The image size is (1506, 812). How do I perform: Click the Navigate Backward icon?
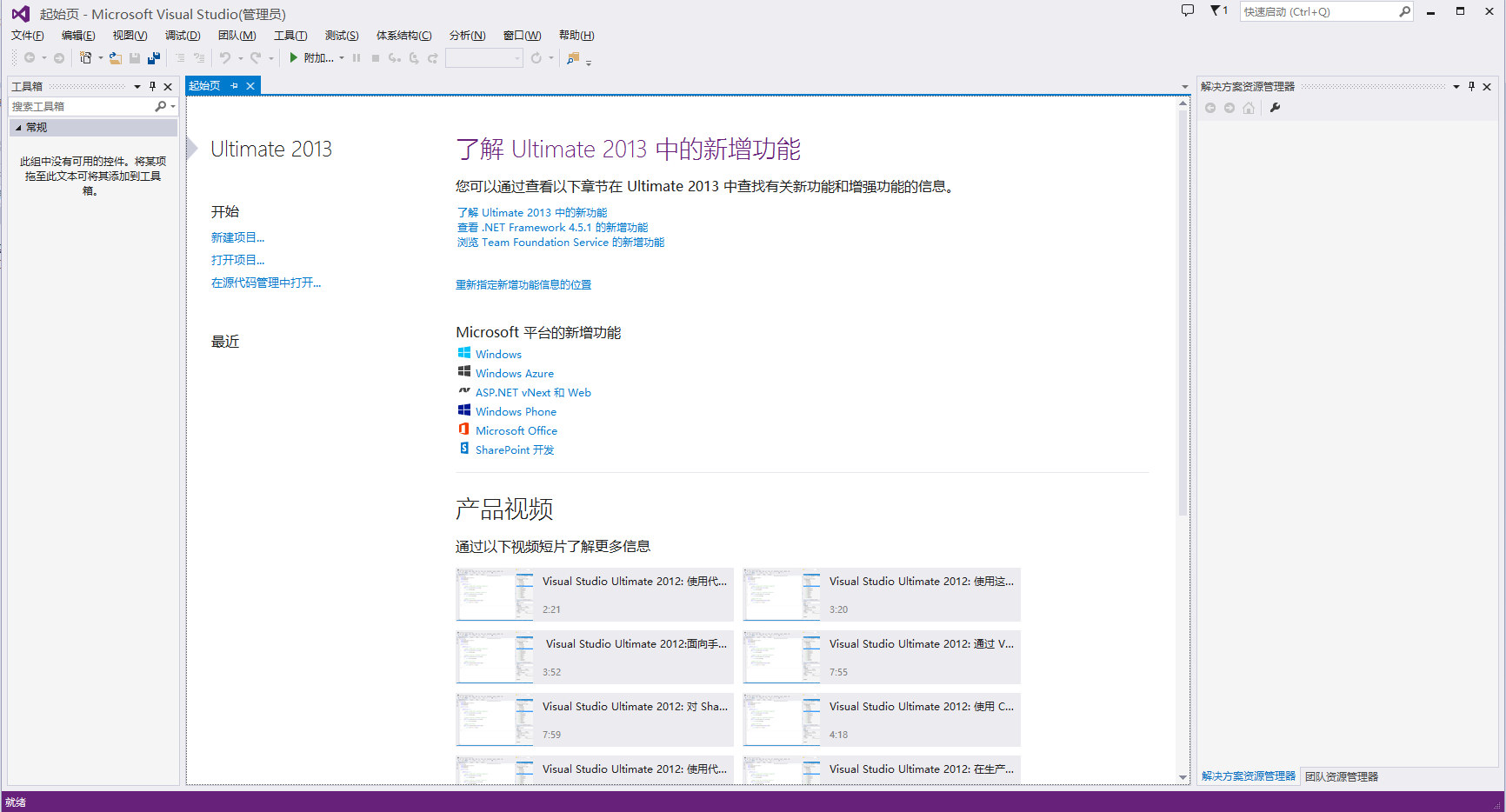[x=30, y=58]
